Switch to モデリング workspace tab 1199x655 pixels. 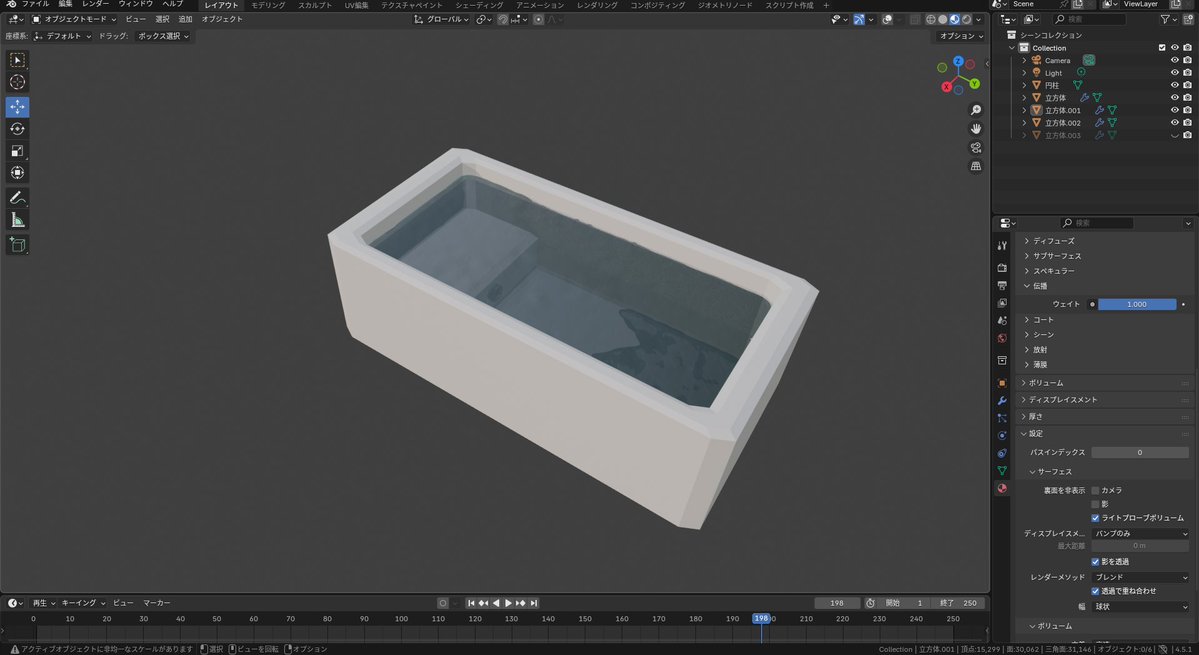click(268, 5)
